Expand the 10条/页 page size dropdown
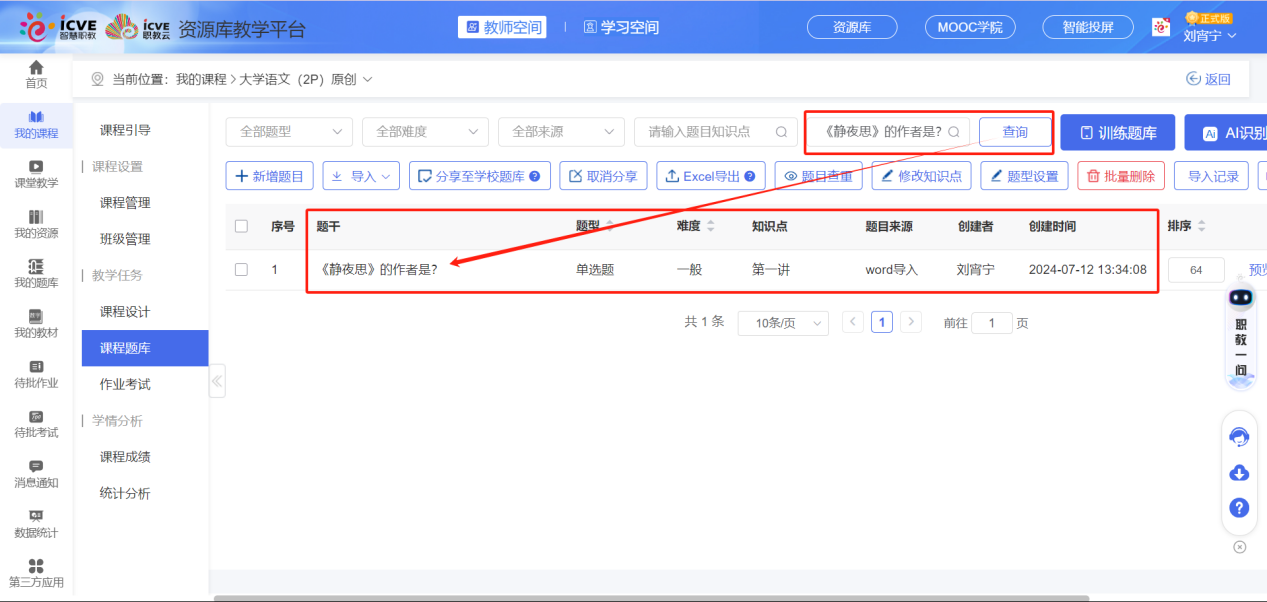 (x=782, y=323)
